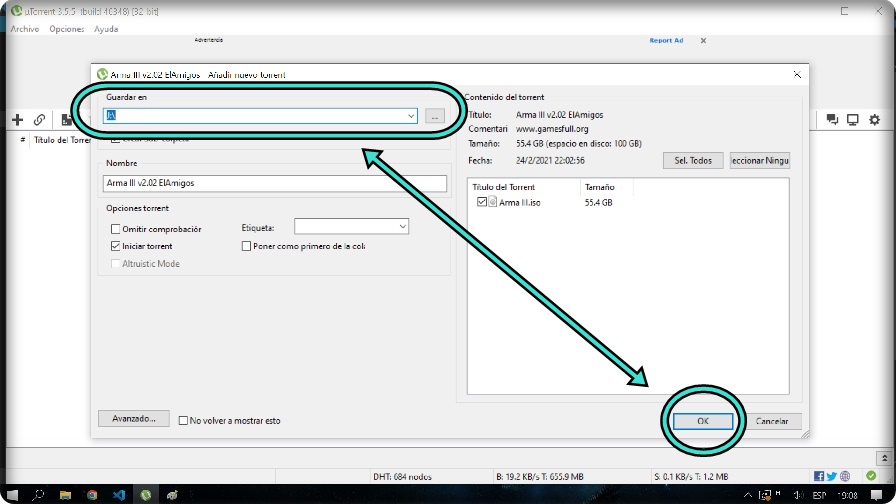Uncheck the Iniciar torrent checkbox
The height and width of the screenshot is (504, 896).
[x=115, y=246]
